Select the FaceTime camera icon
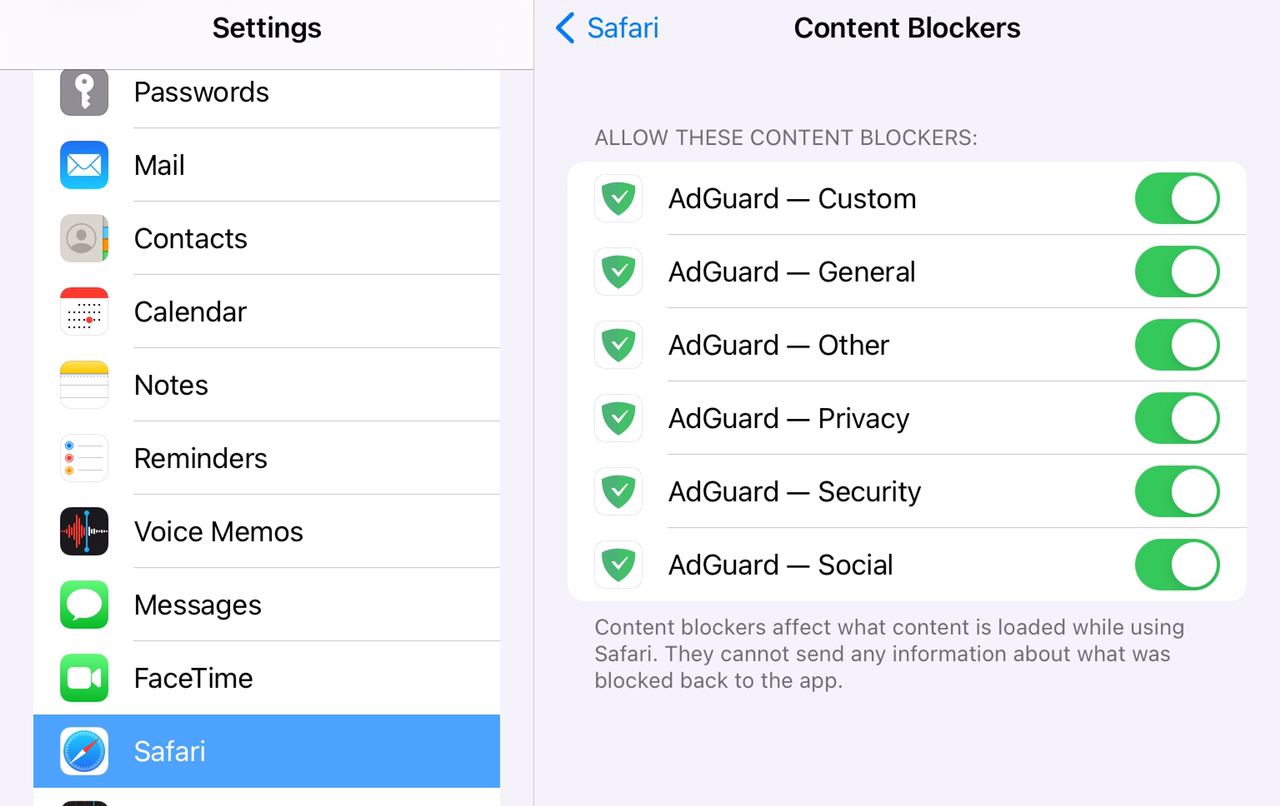The width and height of the screenshot is (1280, 806). pos(84,678)
